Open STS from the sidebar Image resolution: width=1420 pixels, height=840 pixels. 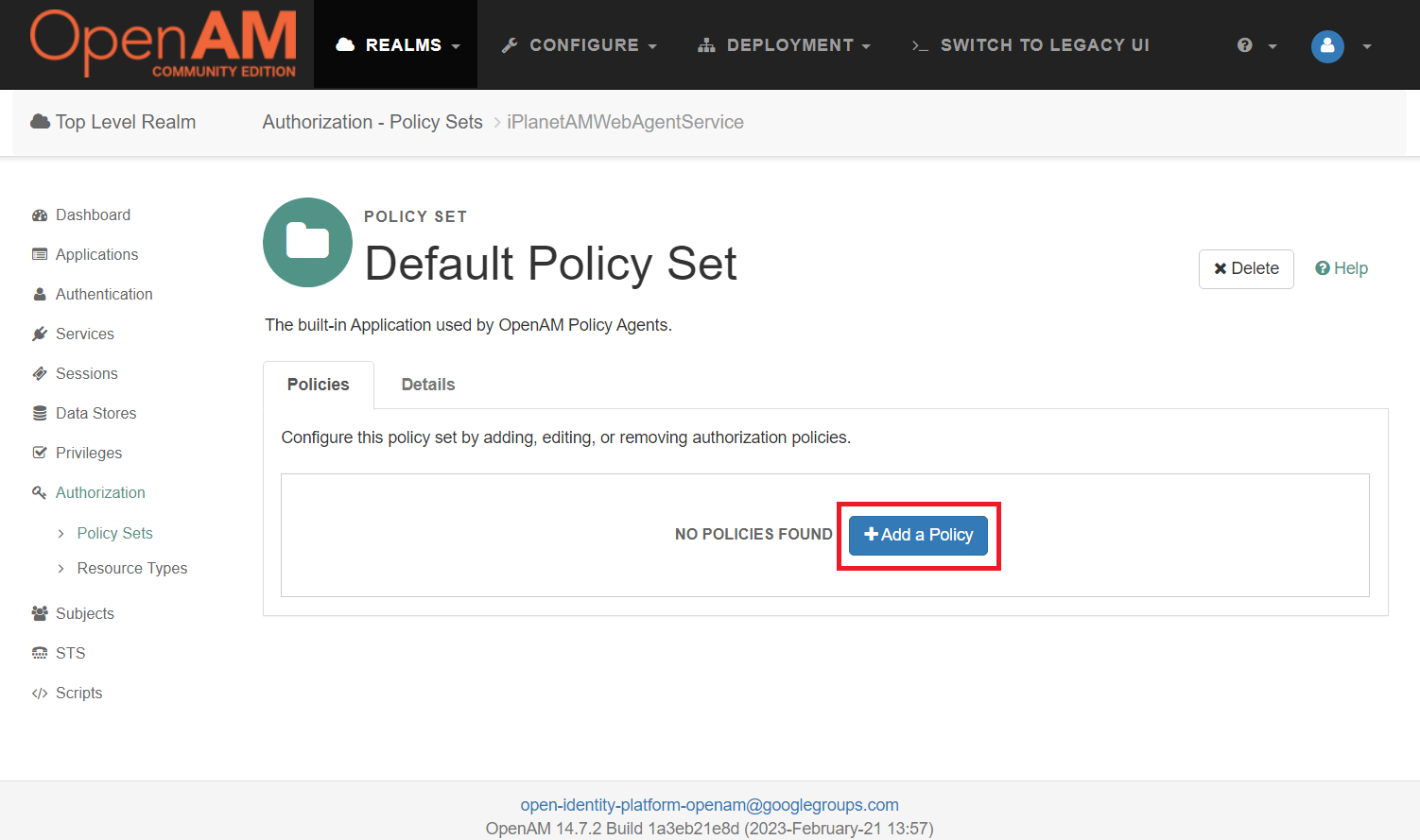point(70,654)
